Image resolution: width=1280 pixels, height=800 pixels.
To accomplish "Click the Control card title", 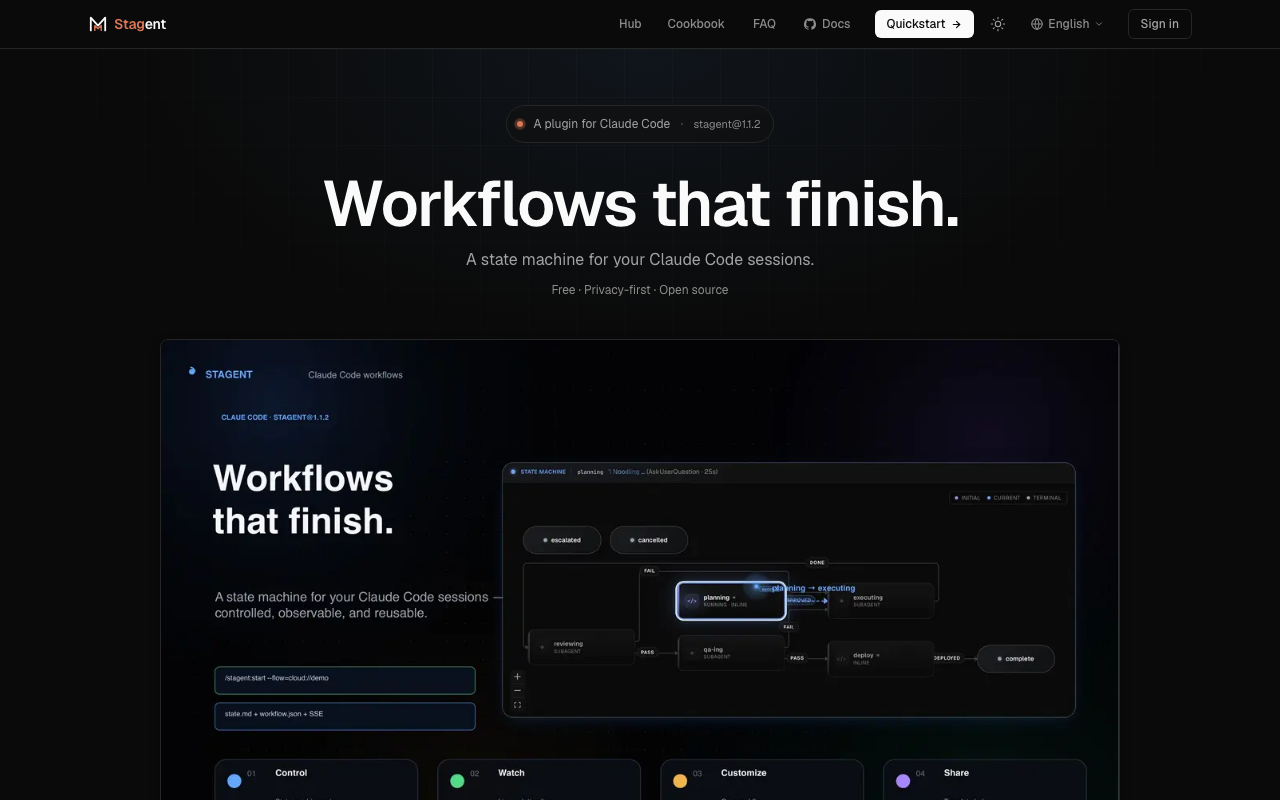I will click(291, 773).
